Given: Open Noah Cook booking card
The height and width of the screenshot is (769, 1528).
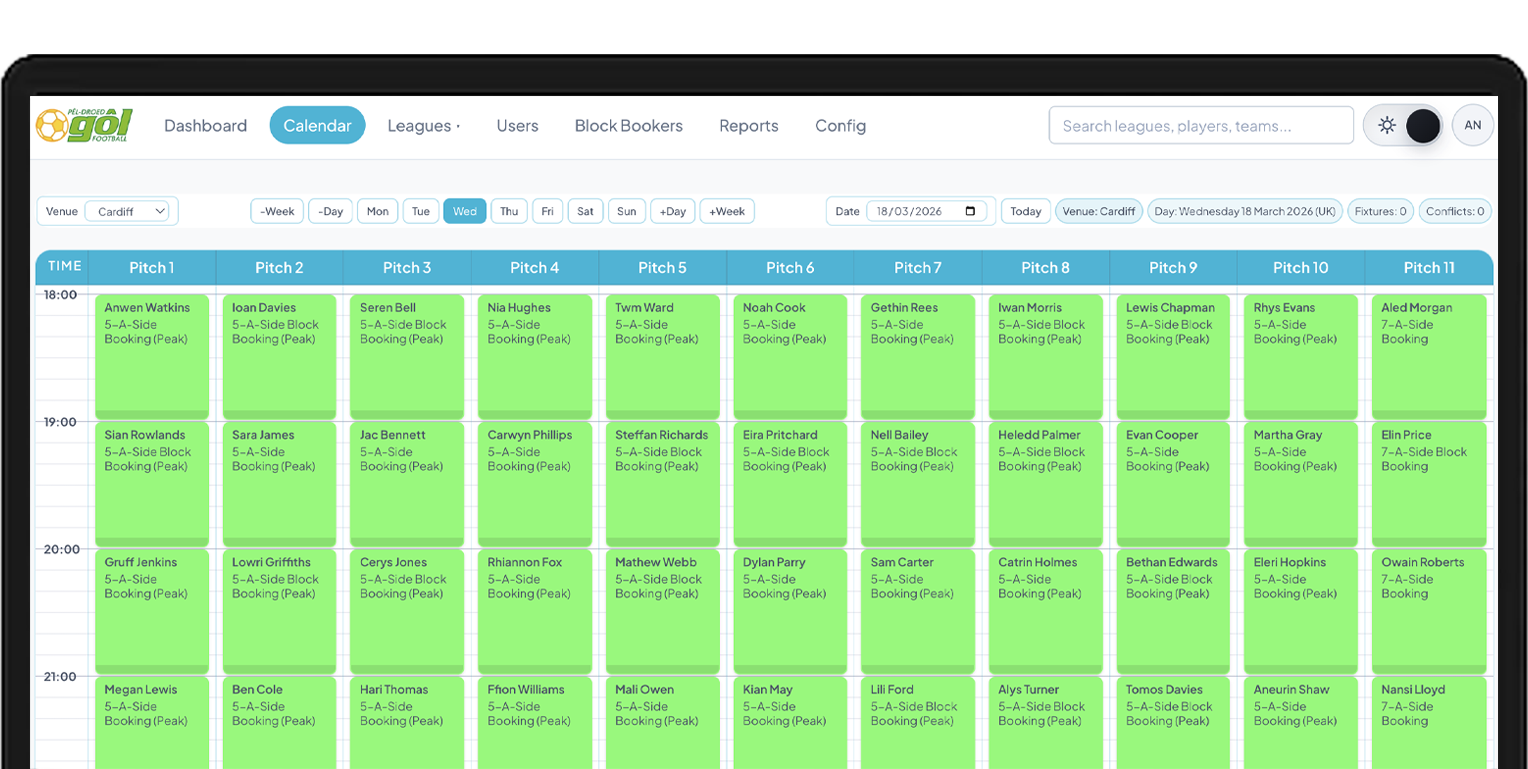Looking at the screenshot, I should click(790, 356).
